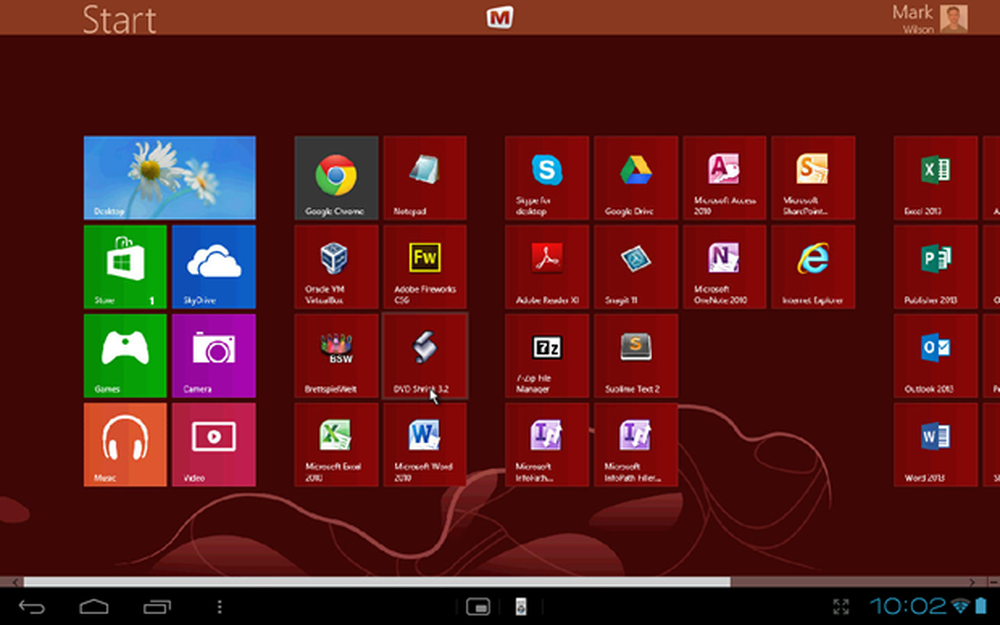Viewport: 1000px width, 625px height.
Task: Tap the fullscreen expand arrows icon
Action: pyautogui.click(x=841, y=607)
